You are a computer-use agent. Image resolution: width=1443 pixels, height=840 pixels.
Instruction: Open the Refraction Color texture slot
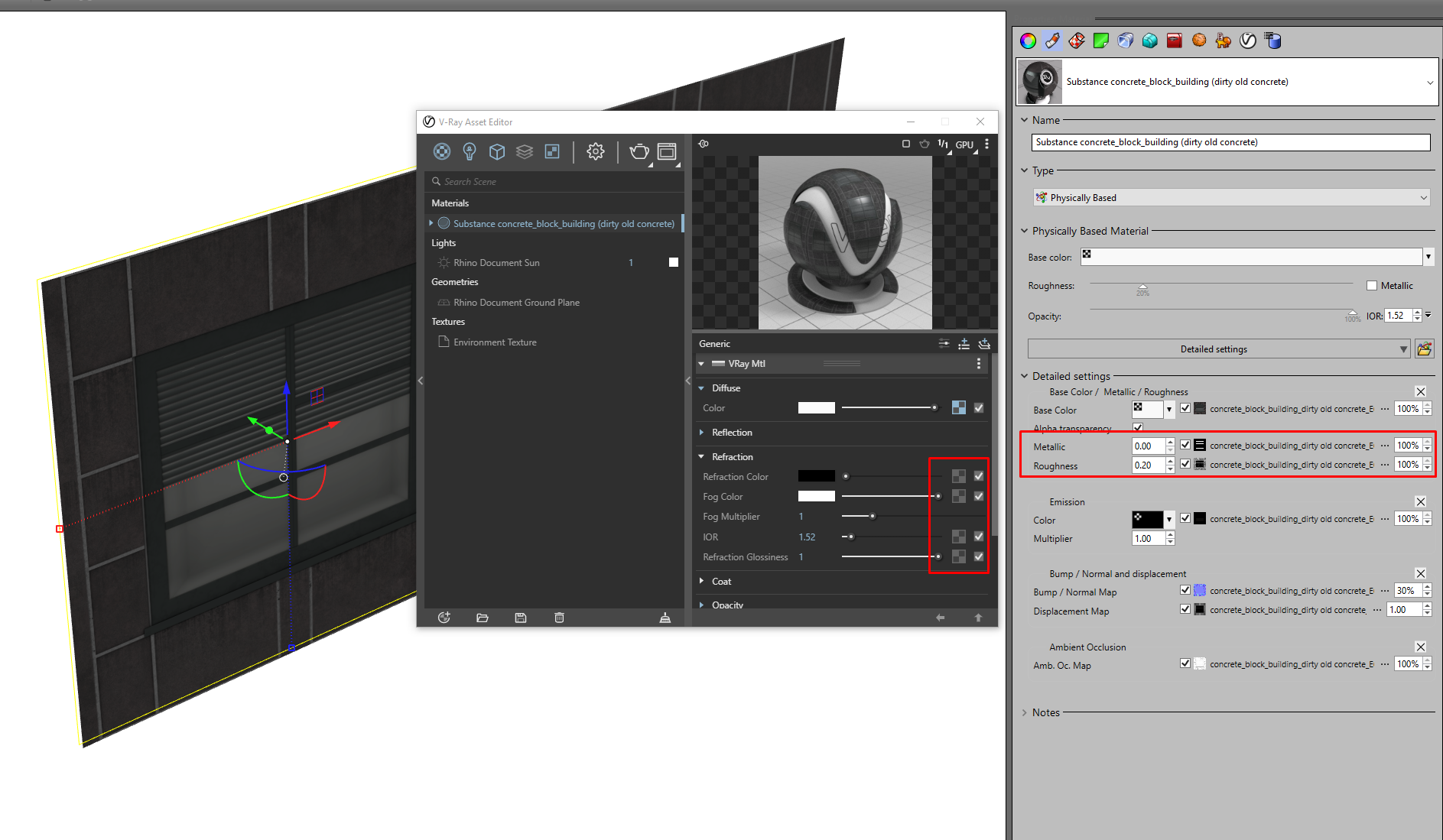(959, 476)
